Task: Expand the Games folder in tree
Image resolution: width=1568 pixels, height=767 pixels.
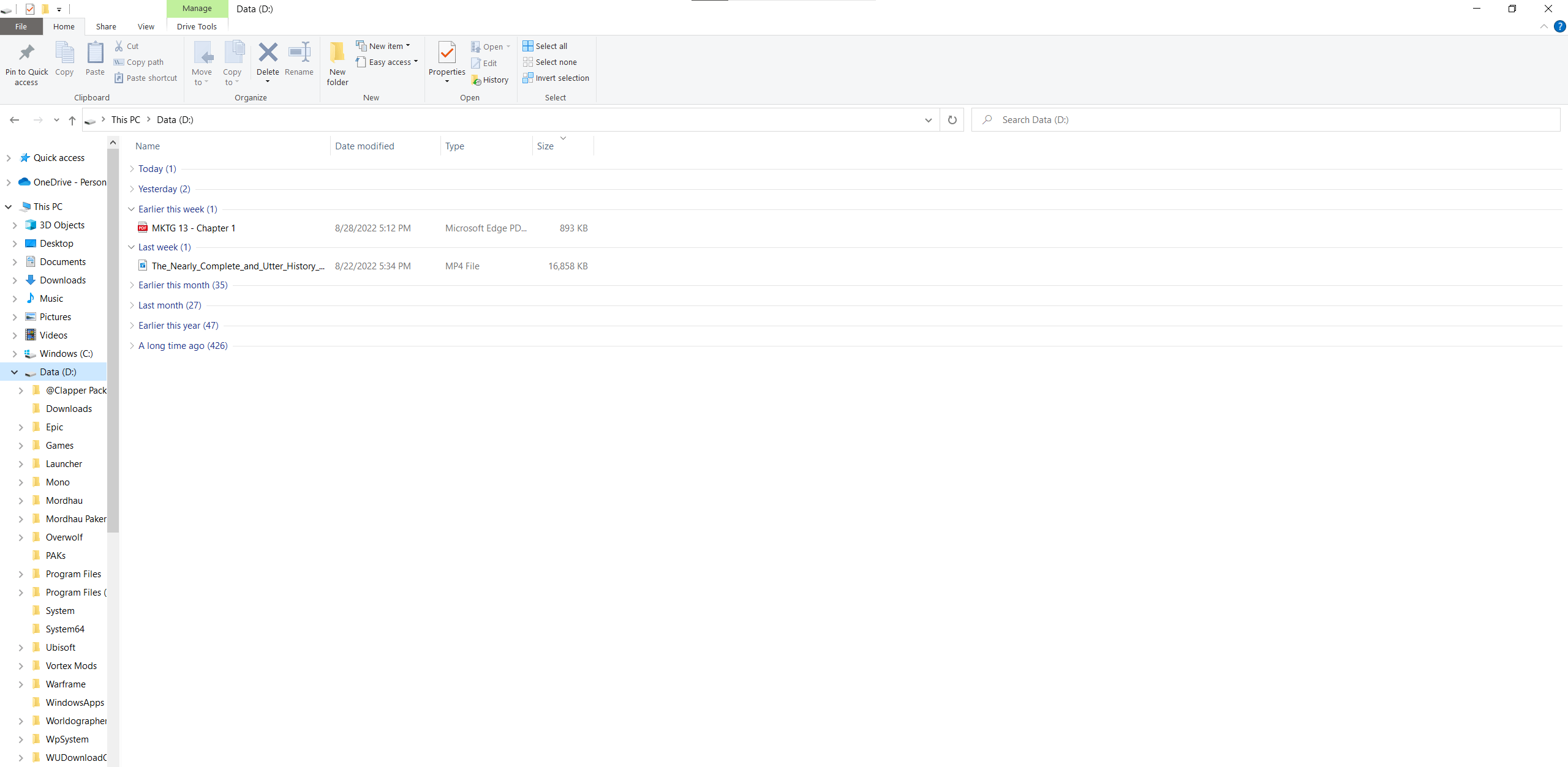Action: 21,446
